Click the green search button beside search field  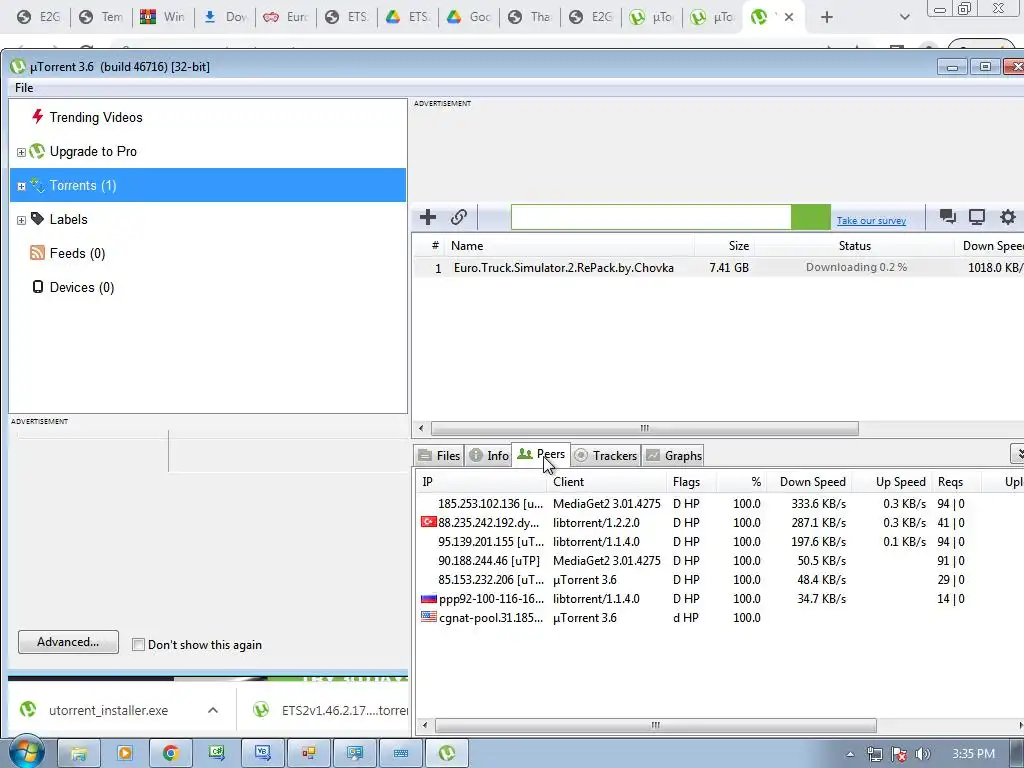tap(810, 217)
